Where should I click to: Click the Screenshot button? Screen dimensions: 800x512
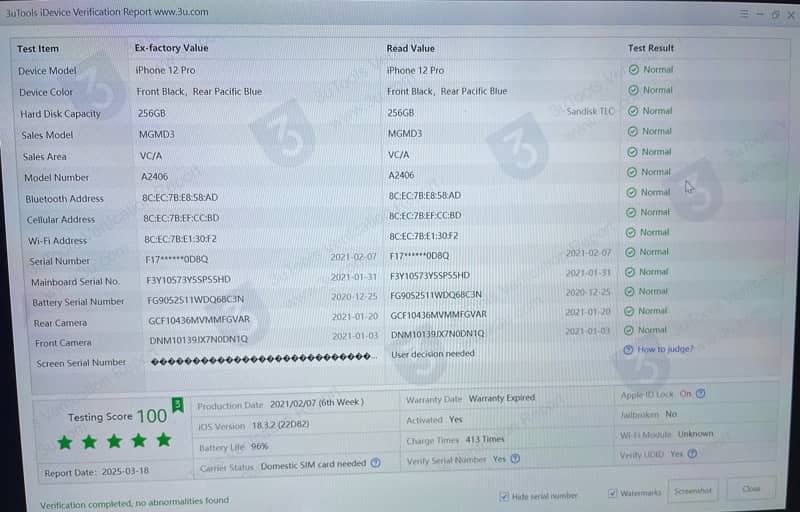point(692,491)
